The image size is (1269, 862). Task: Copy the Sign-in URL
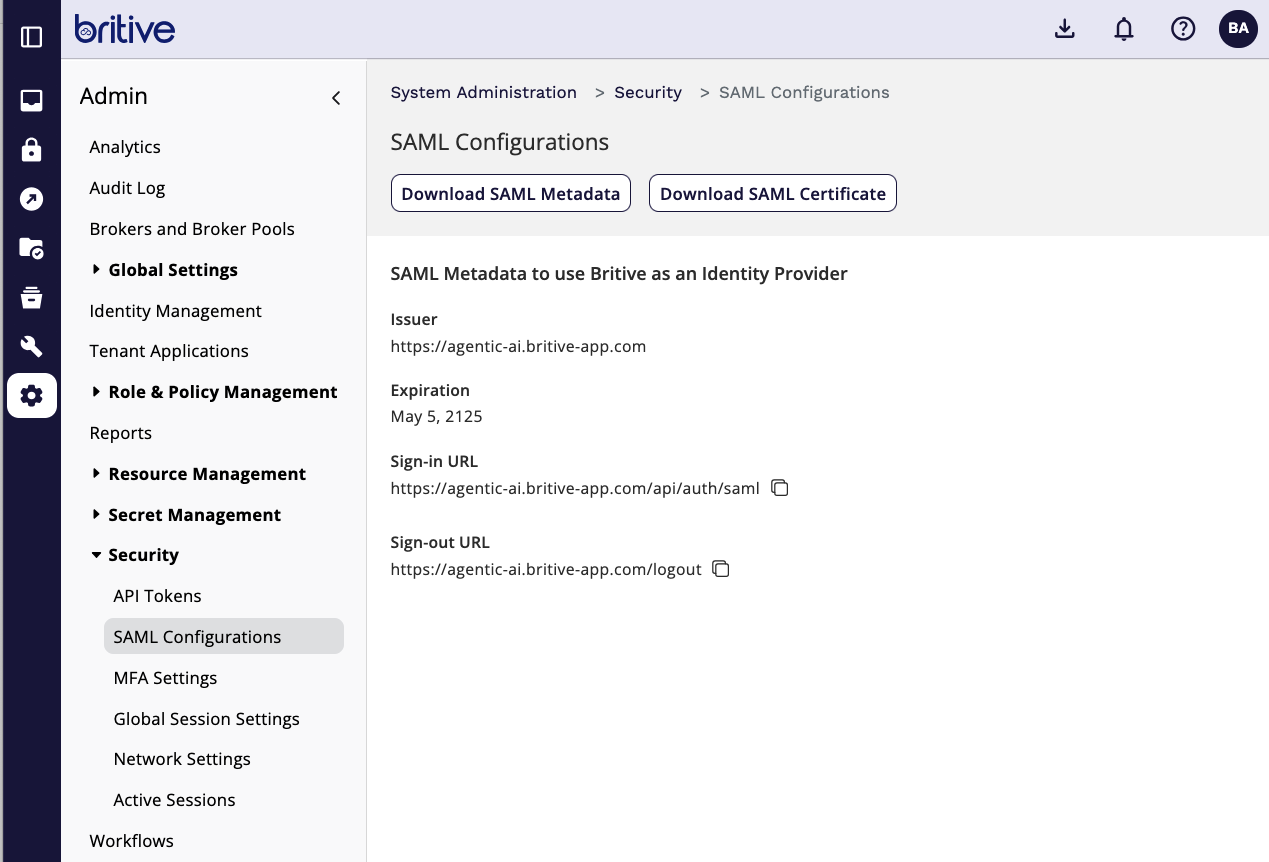(780, 488)
